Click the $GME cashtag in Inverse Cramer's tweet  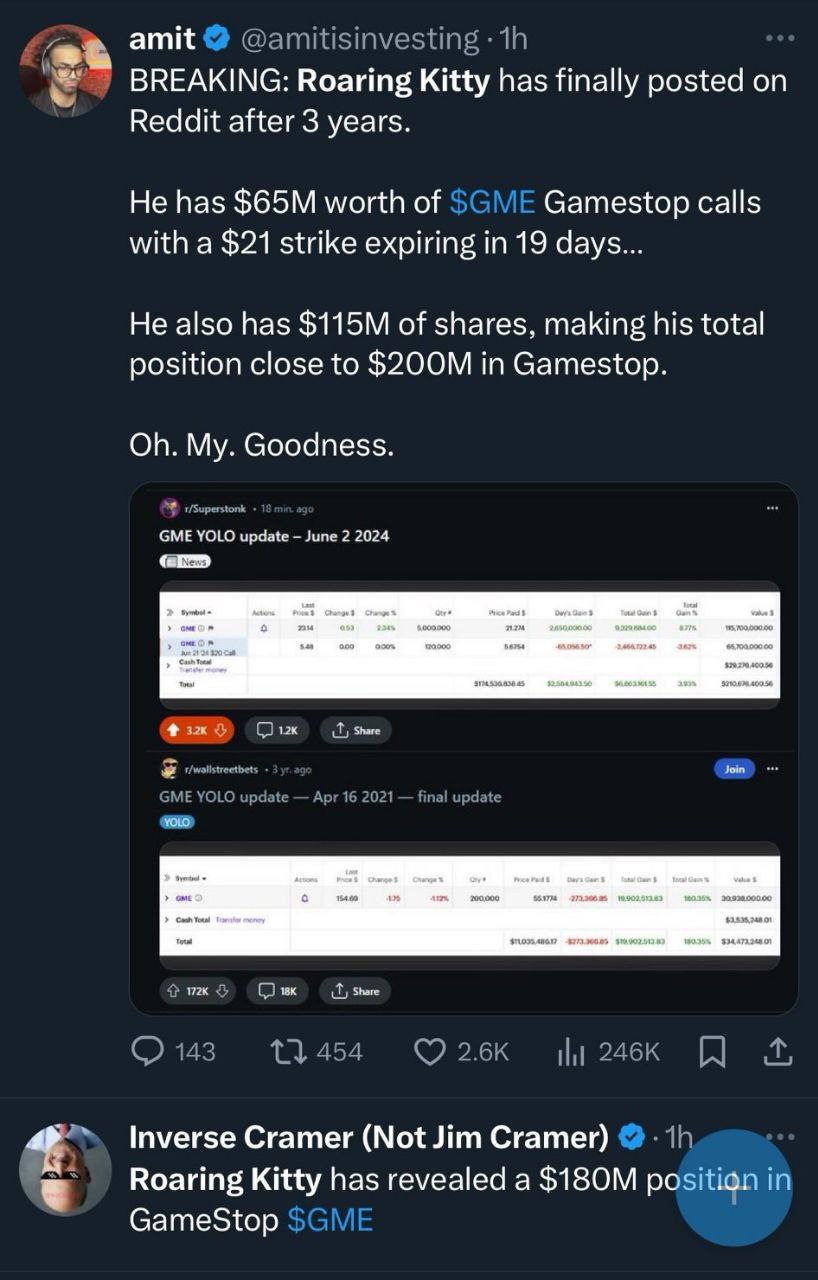click(x=329, y=1220)
